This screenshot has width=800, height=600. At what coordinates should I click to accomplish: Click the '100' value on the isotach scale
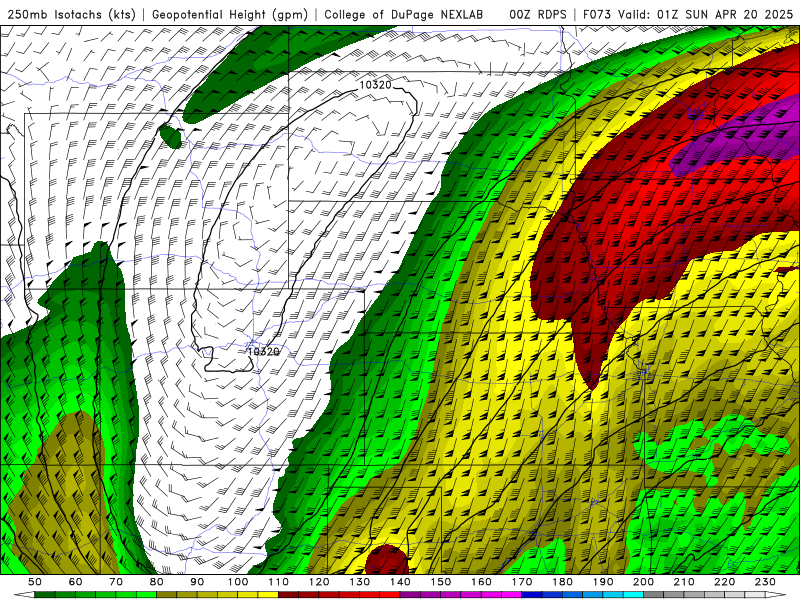point(238,582)
